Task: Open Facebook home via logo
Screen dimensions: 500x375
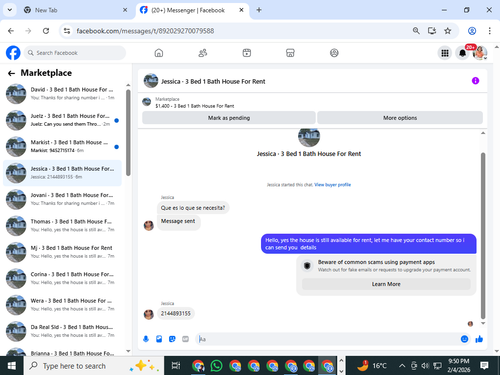Action: 13,53
